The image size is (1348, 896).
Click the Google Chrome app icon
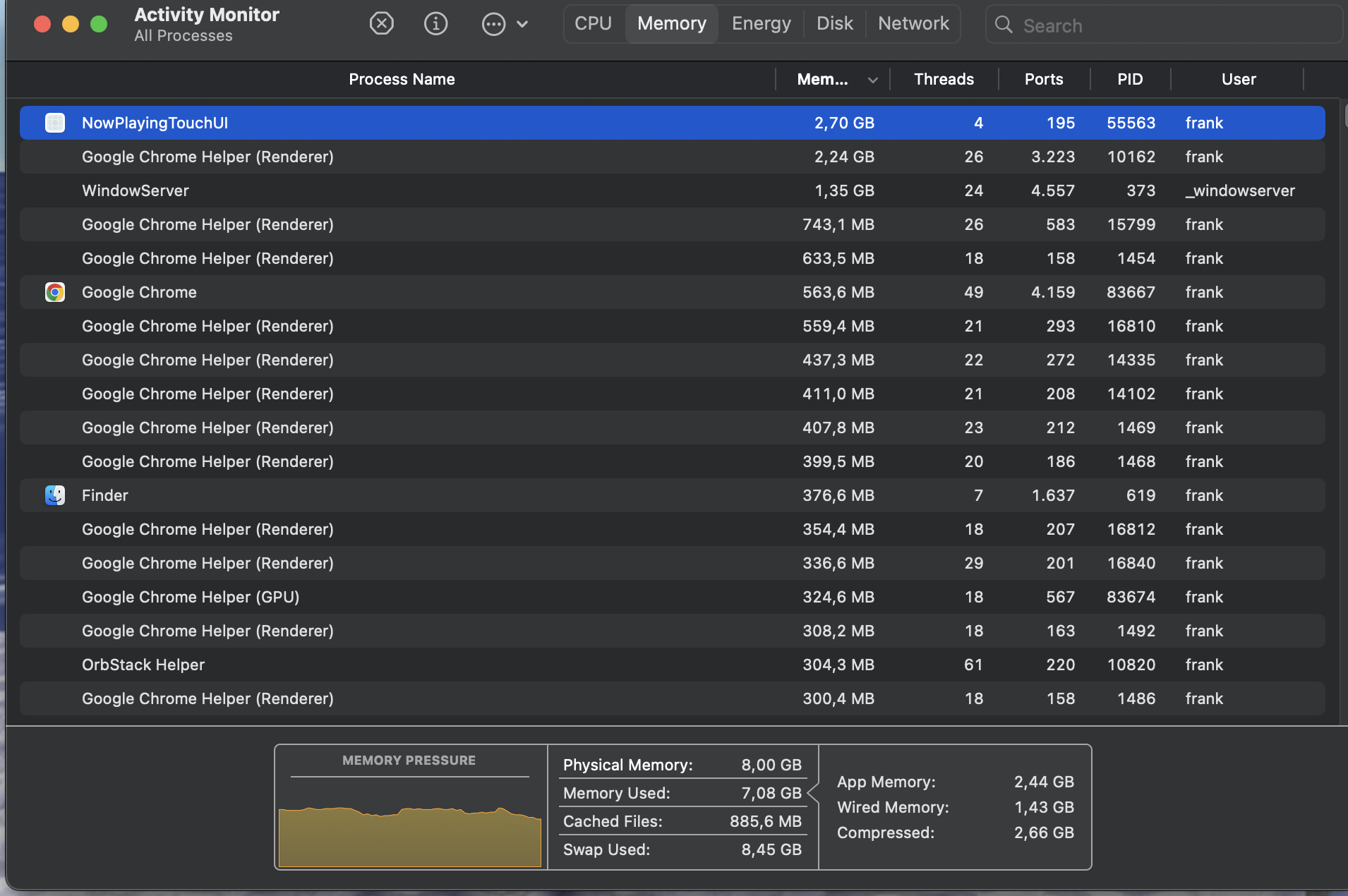coord(55,292)
